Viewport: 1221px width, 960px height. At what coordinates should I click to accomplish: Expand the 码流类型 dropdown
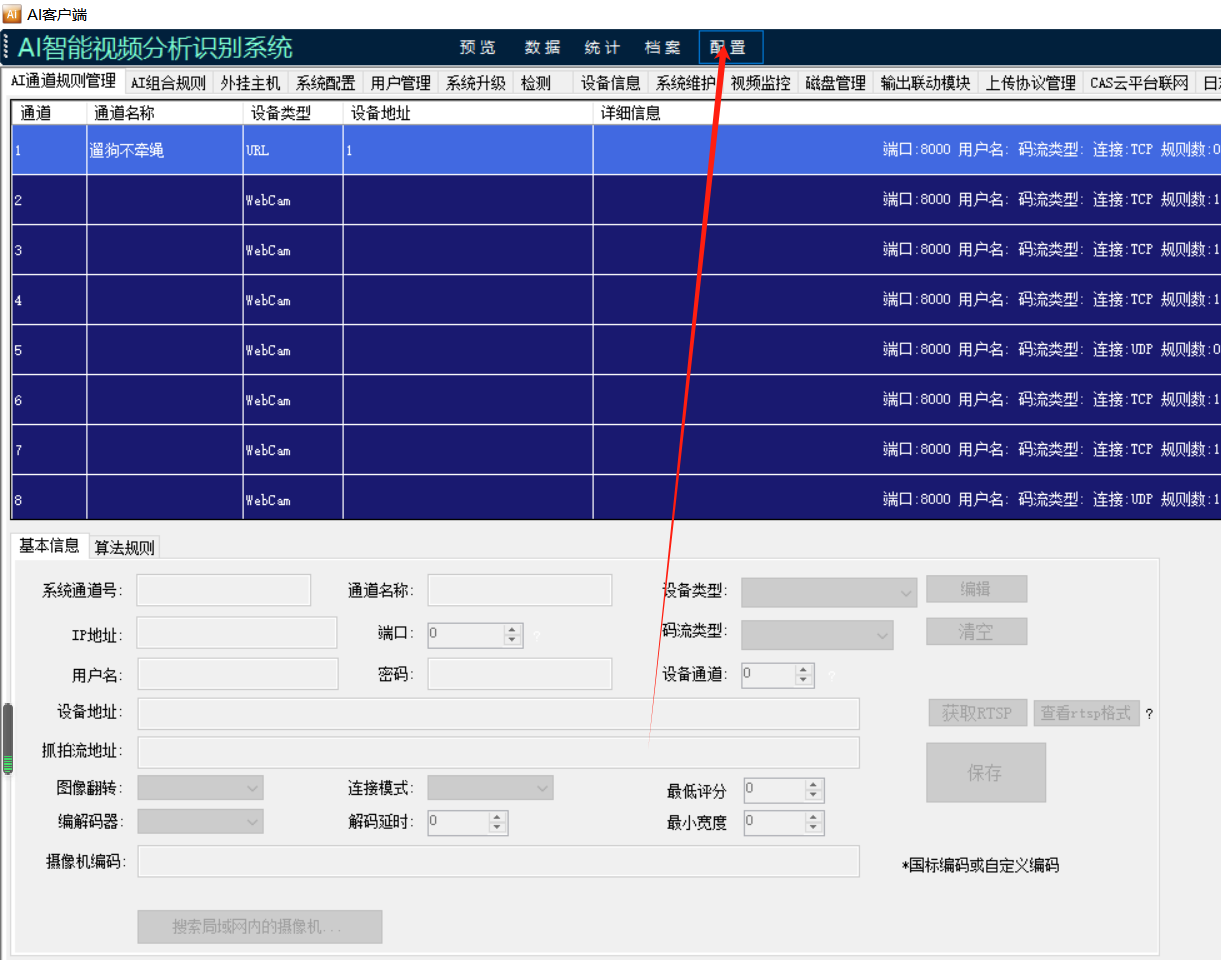[x=817, y=634]
